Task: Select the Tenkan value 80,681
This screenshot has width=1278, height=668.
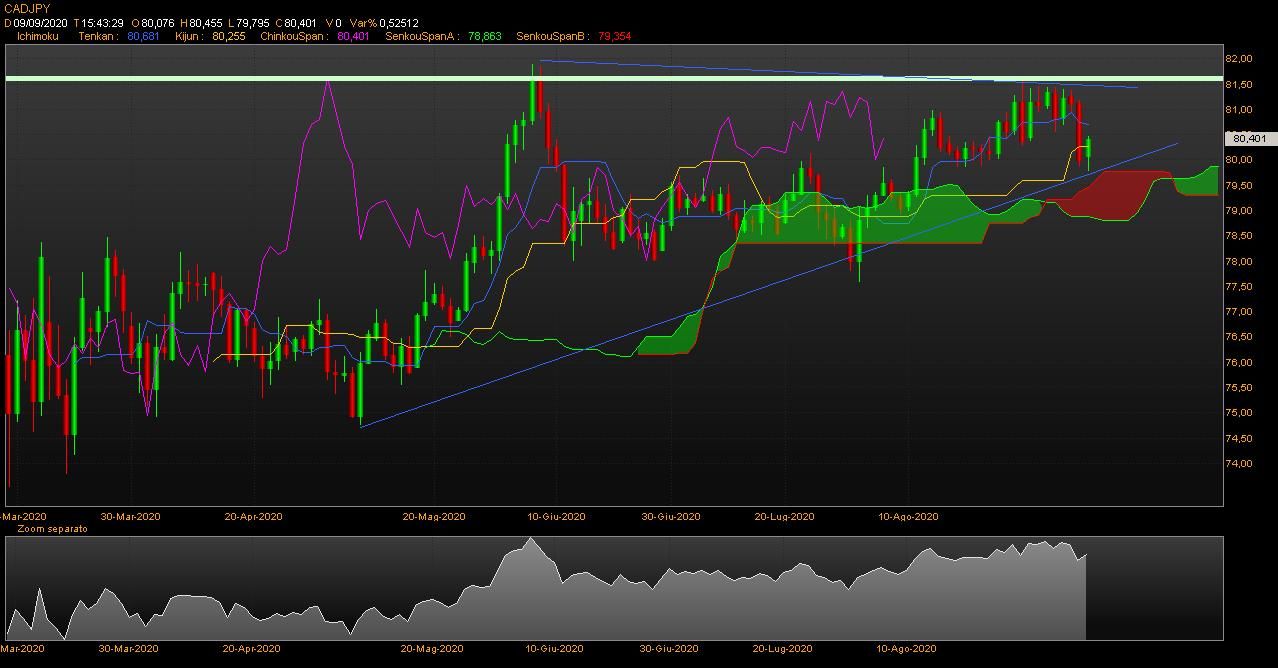Action: (x=143, y=36)
